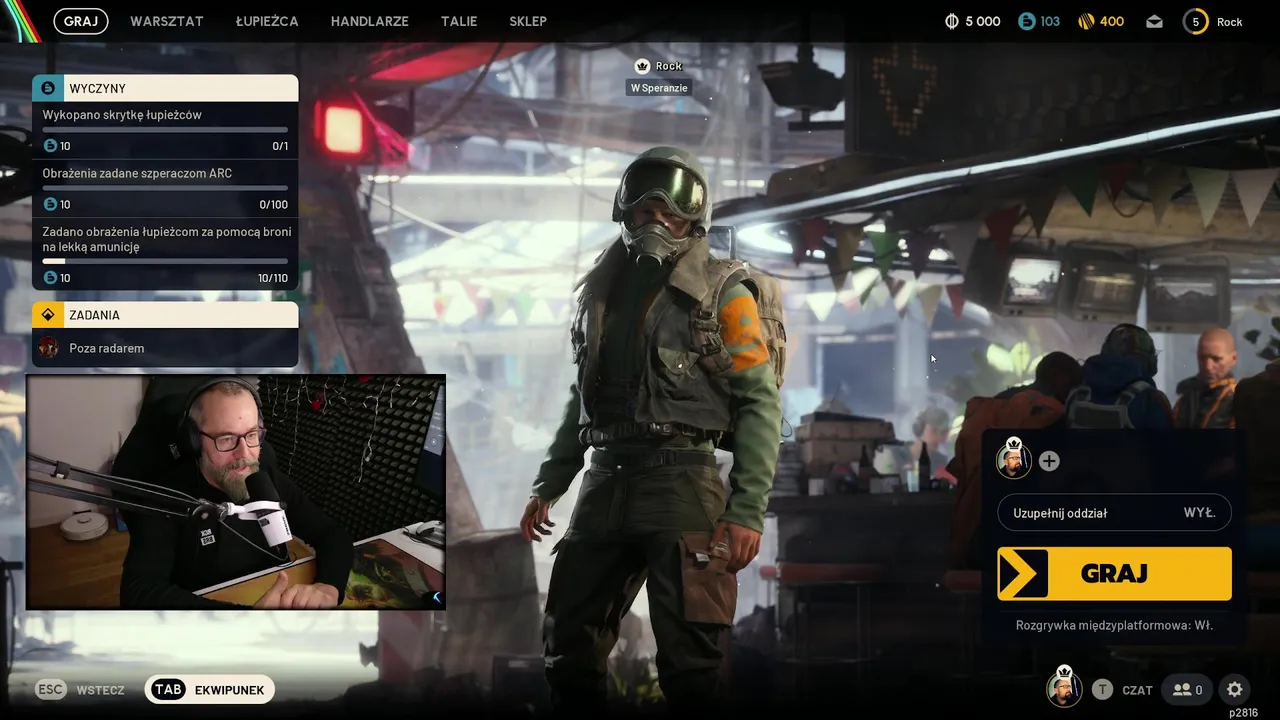Open the friends list showing 0

coord(1187,689)
